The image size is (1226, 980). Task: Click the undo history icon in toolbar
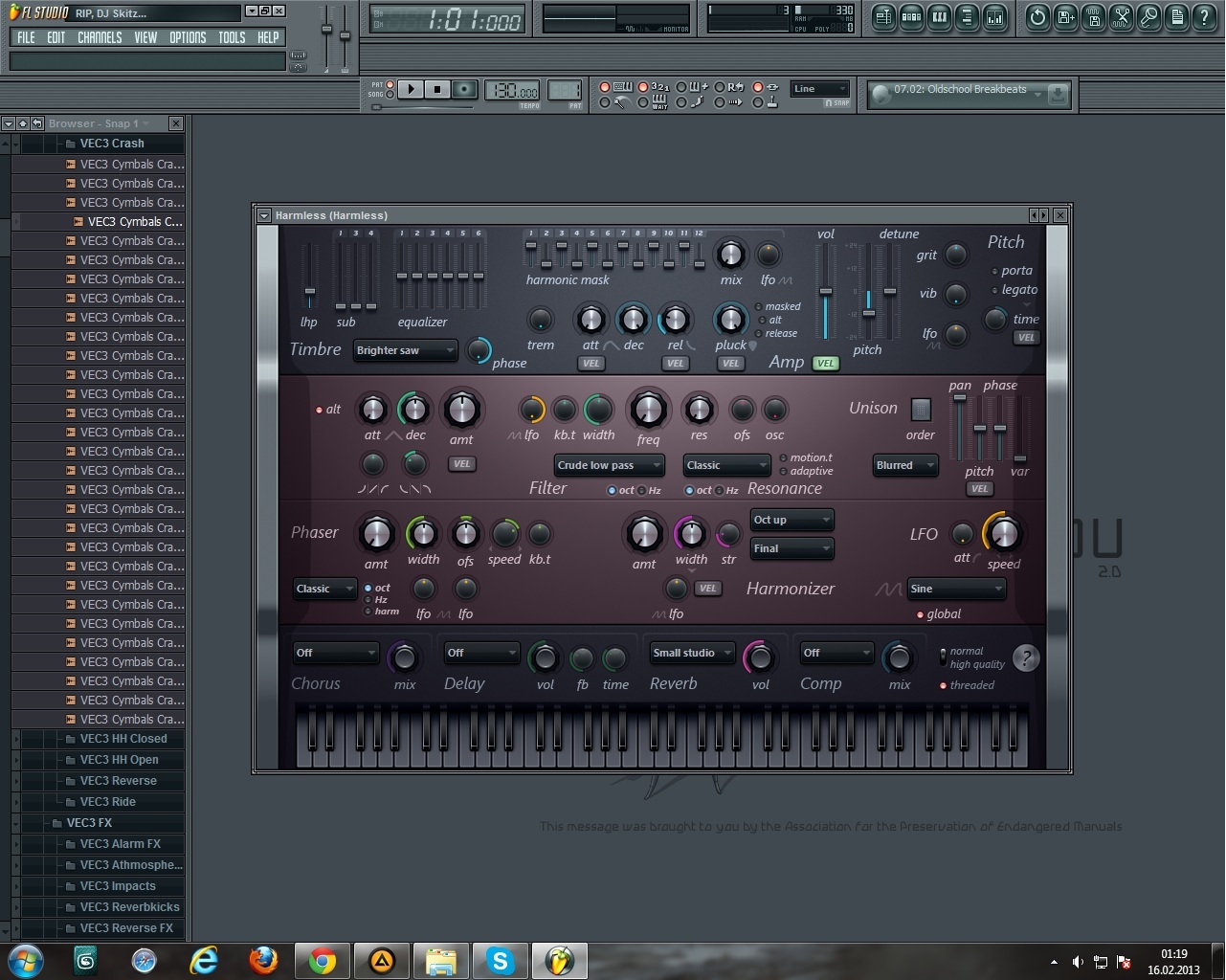1037,16
